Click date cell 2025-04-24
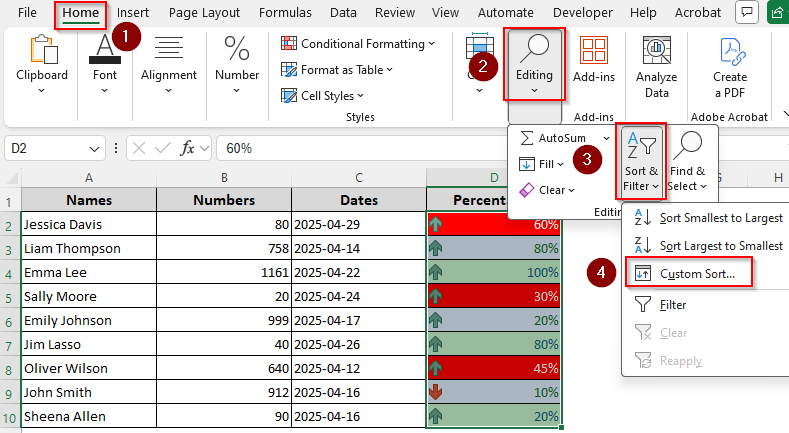 (359, 296)
